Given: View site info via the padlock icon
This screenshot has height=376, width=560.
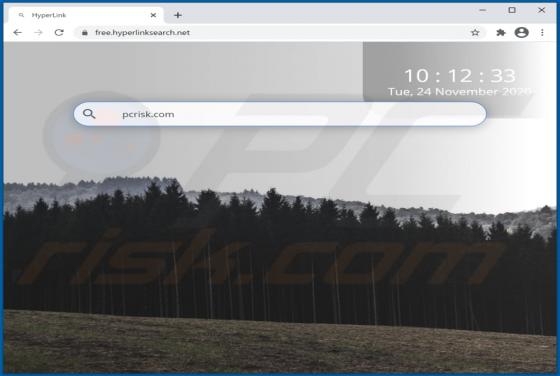Looking at the screenshot, I should coord(85,32).
